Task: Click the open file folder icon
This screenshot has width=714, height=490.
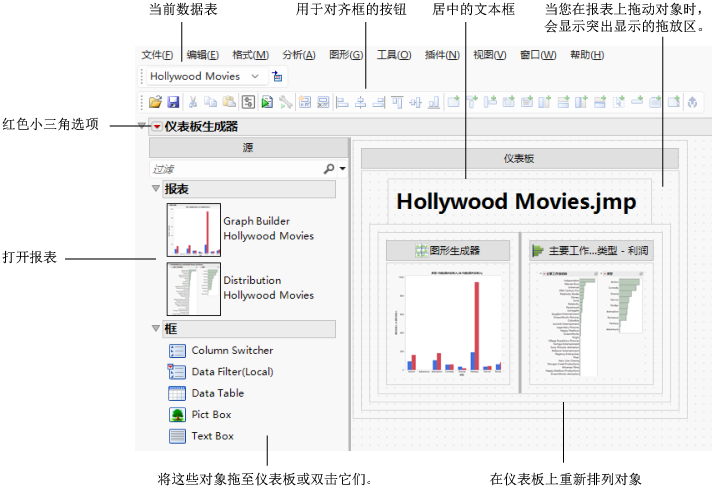Action: (x=155, y=102)
